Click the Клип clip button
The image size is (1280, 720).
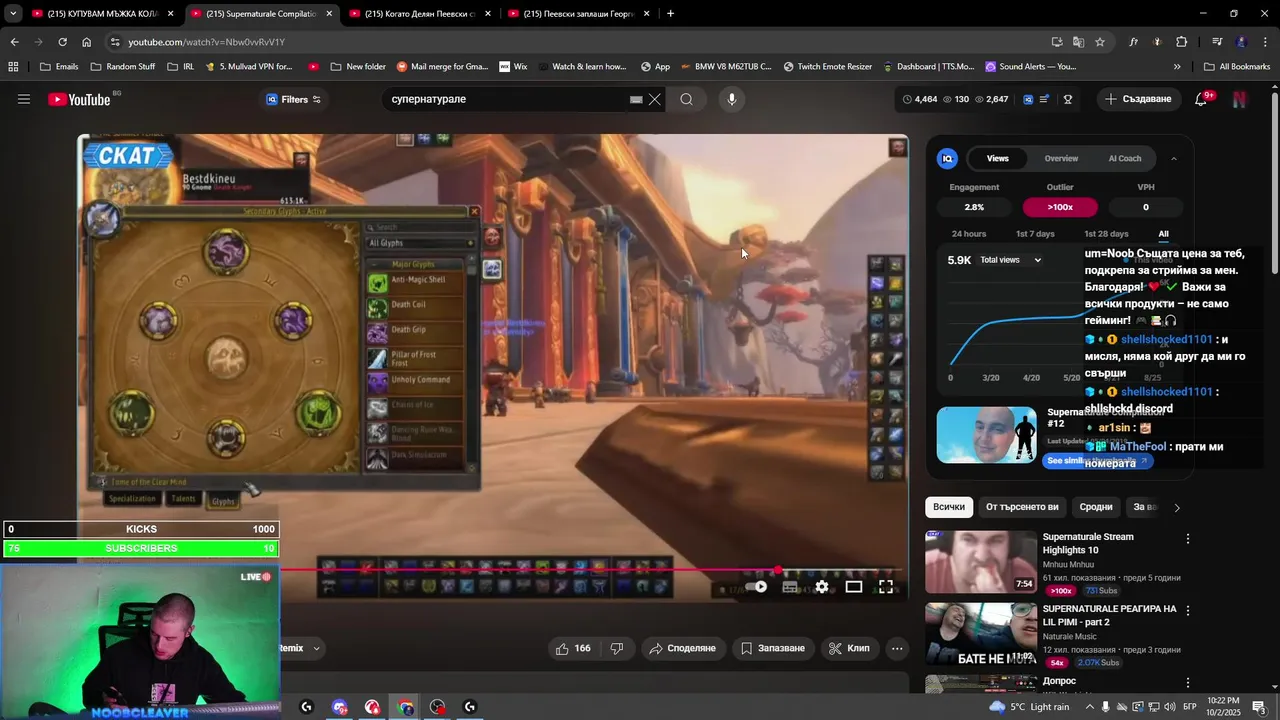(849, 648)
